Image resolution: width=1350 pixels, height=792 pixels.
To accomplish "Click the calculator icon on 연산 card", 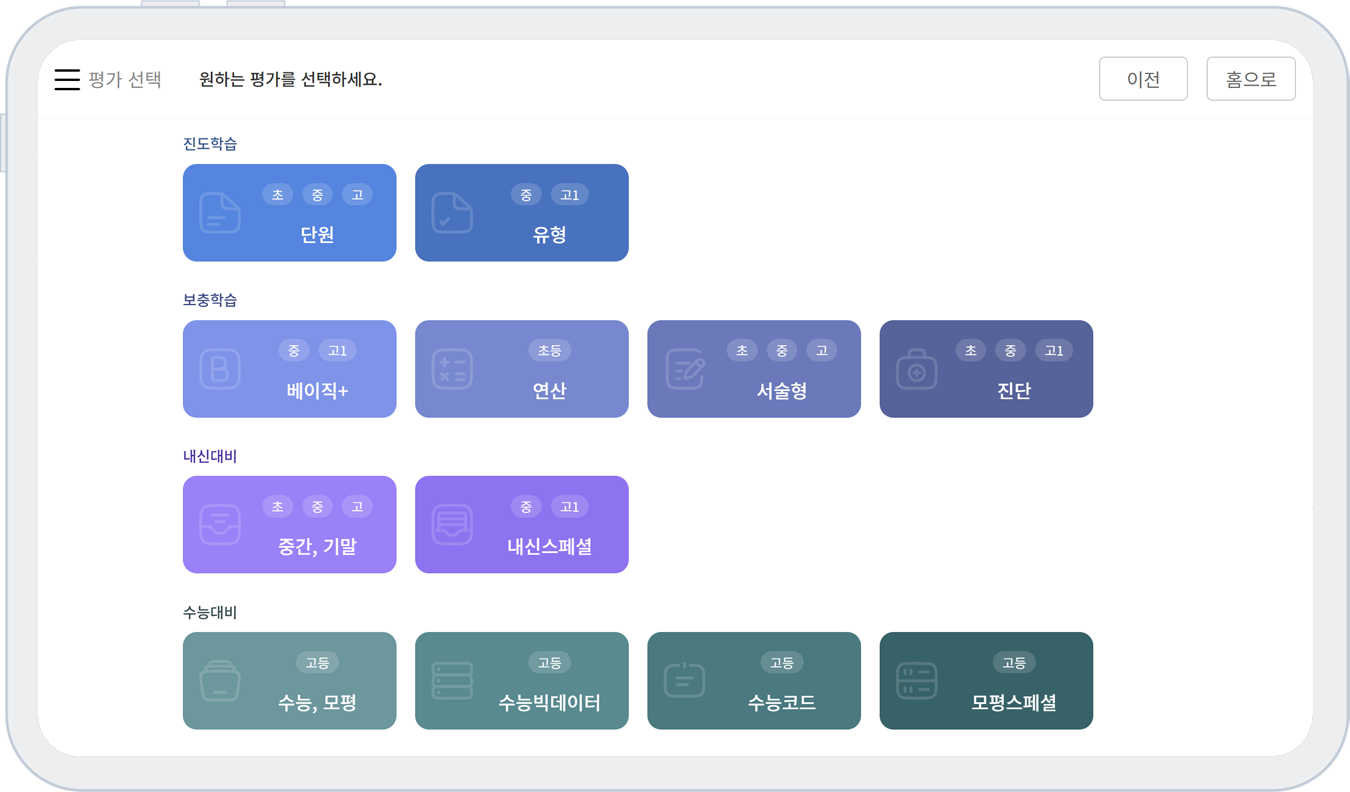I will (452, 369).
